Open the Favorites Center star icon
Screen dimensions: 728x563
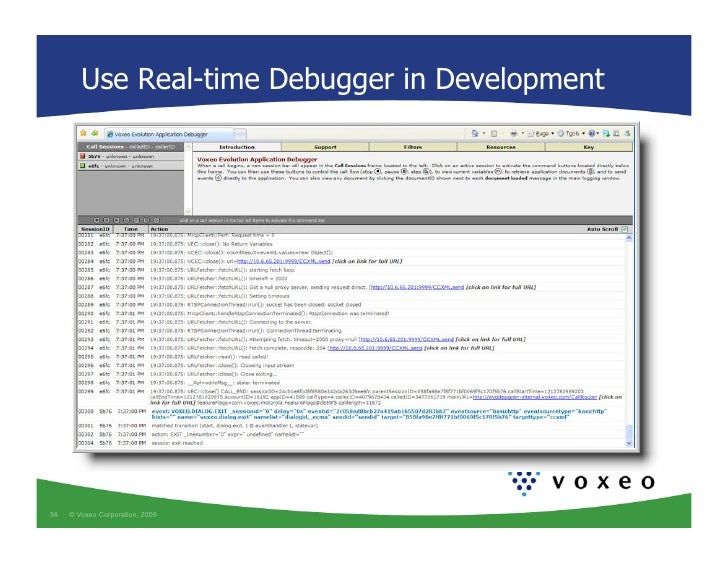[84, 133]
